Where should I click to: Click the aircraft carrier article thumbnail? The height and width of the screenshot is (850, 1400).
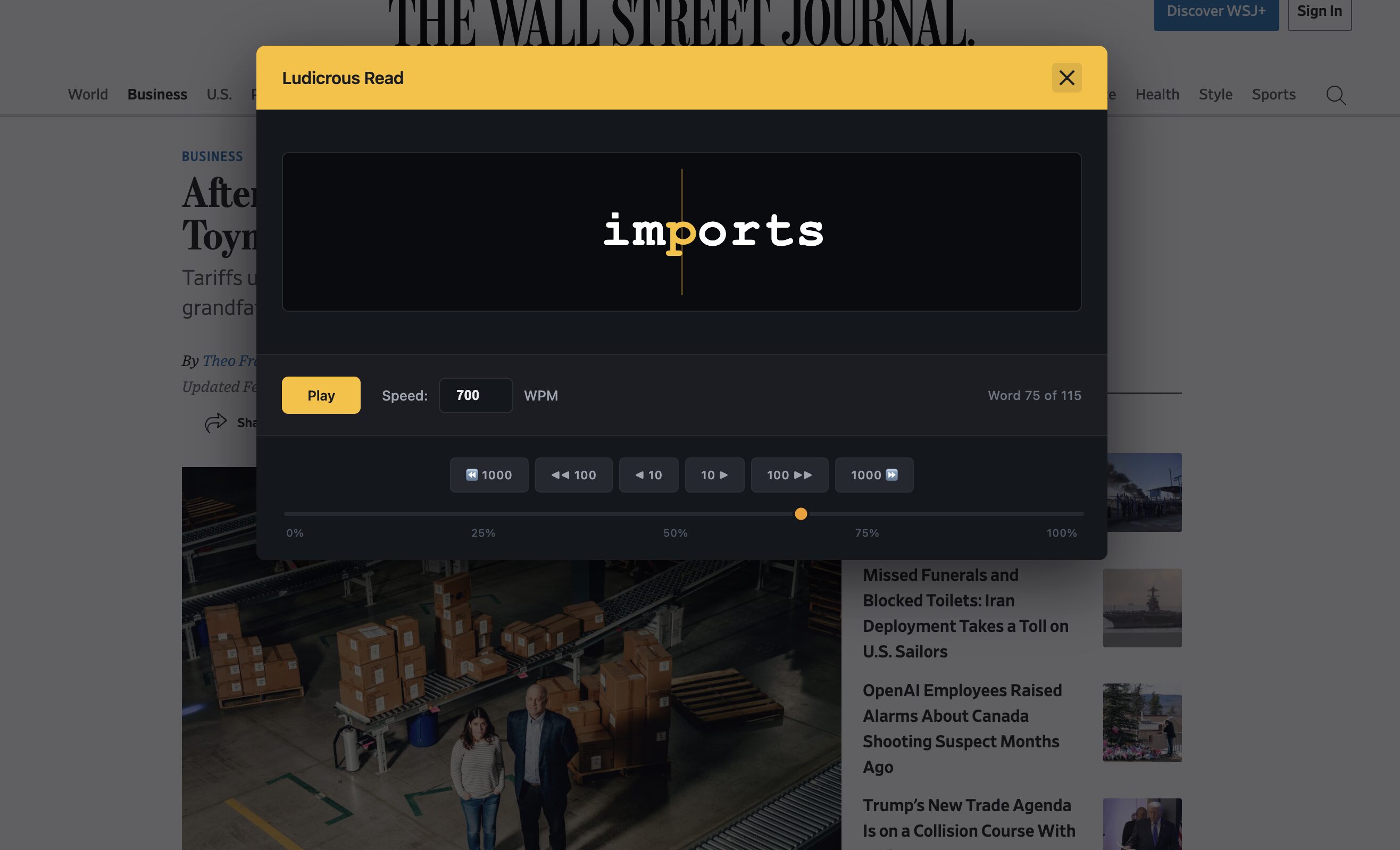(1142, 607)
